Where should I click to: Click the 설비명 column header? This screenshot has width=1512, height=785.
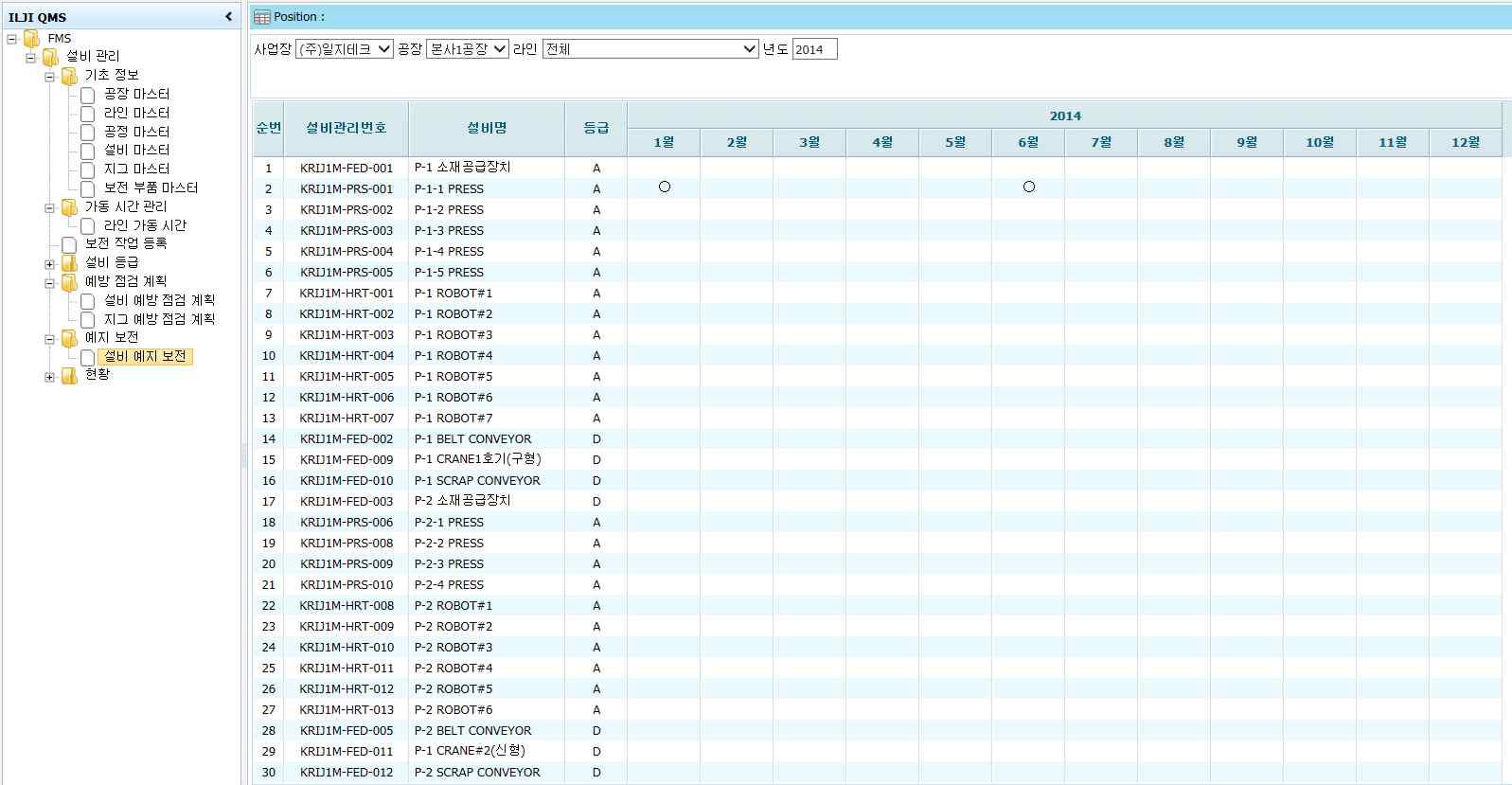[487, 128]
